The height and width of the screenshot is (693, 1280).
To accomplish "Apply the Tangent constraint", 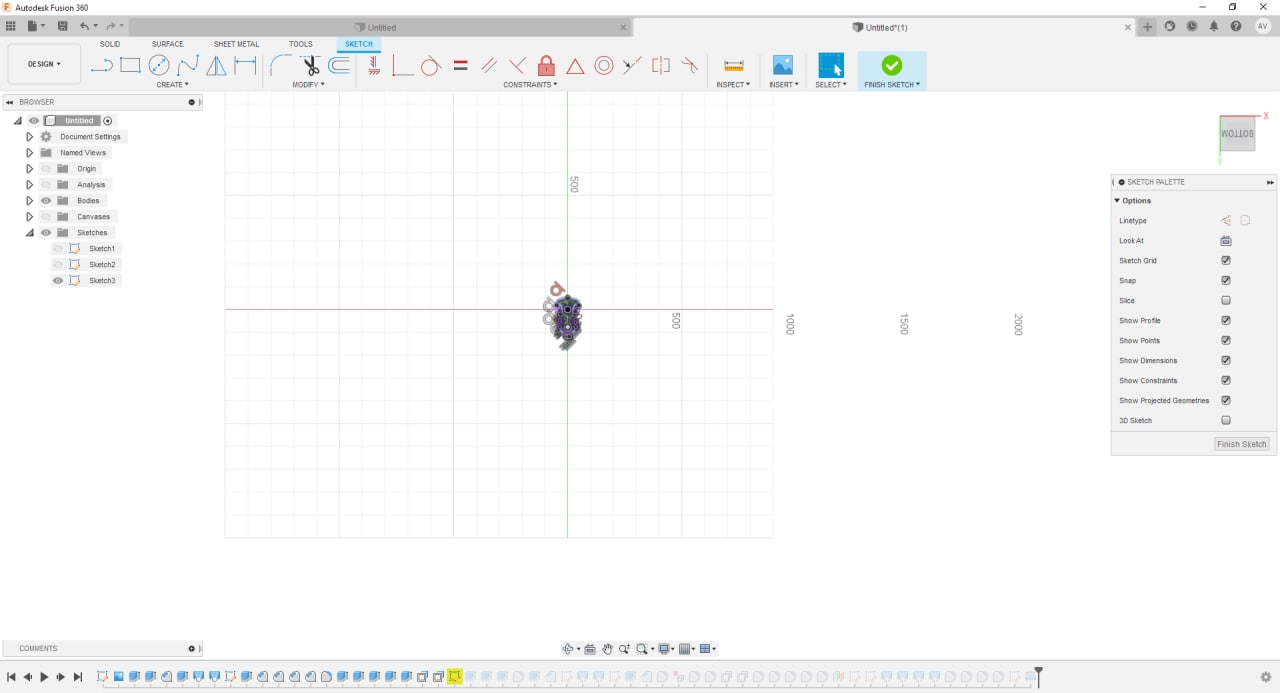I will tap(431, 66).
